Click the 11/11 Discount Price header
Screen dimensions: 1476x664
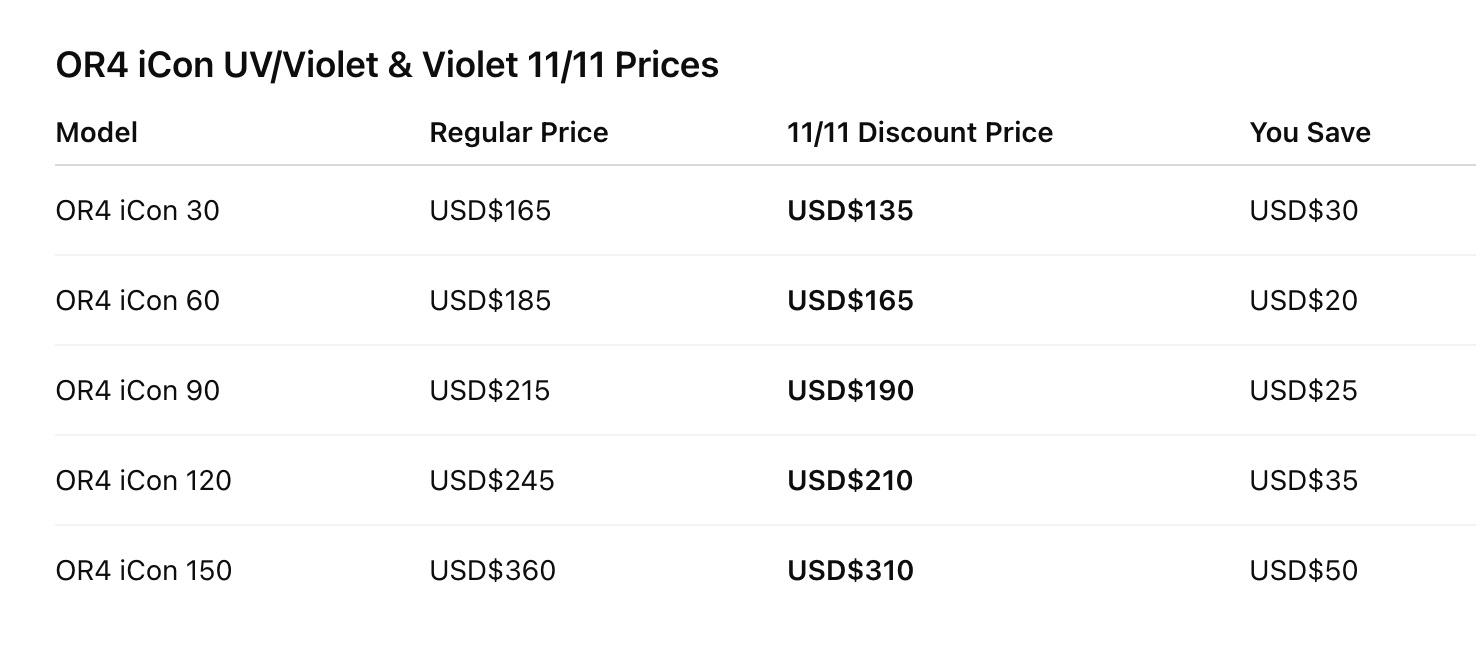920,133
